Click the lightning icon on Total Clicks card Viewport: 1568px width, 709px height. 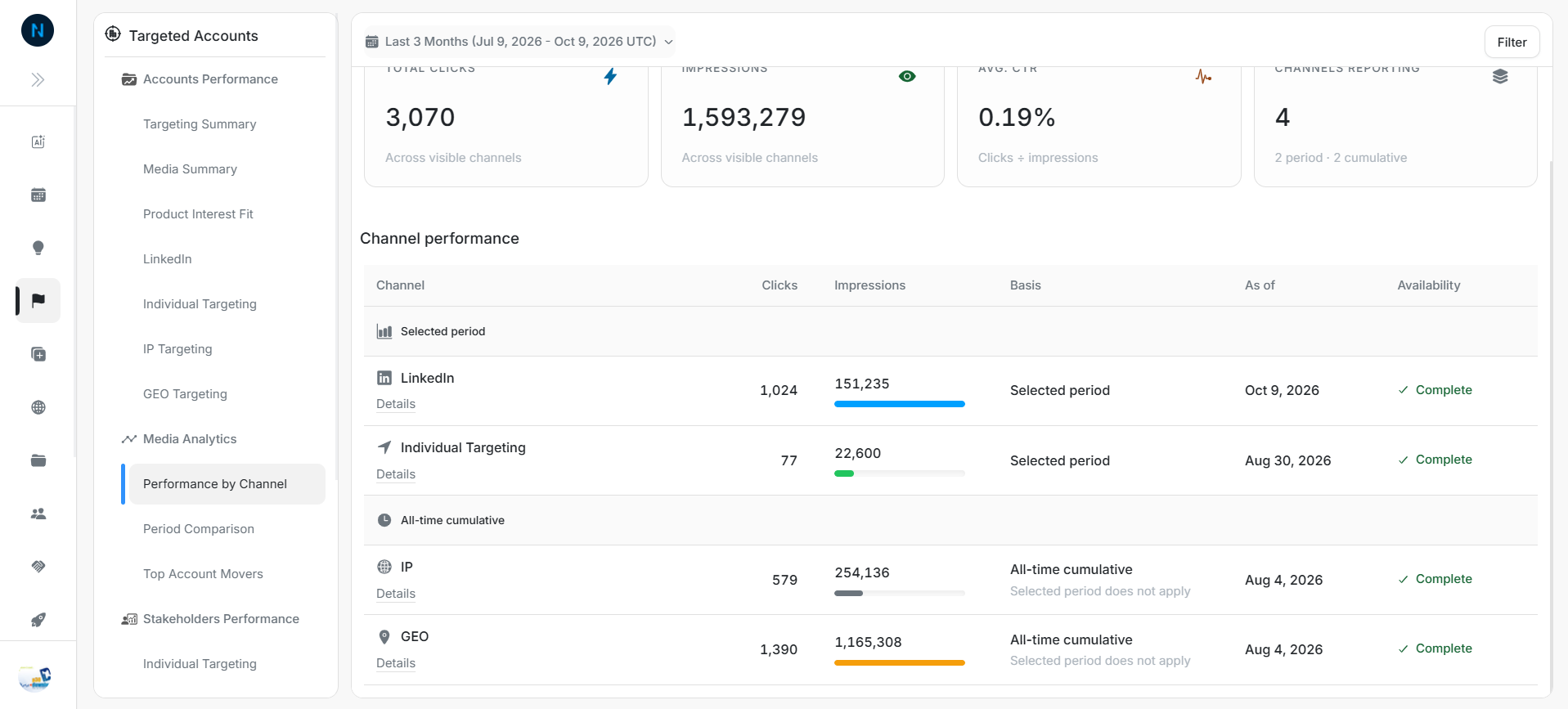click(610, 77)
